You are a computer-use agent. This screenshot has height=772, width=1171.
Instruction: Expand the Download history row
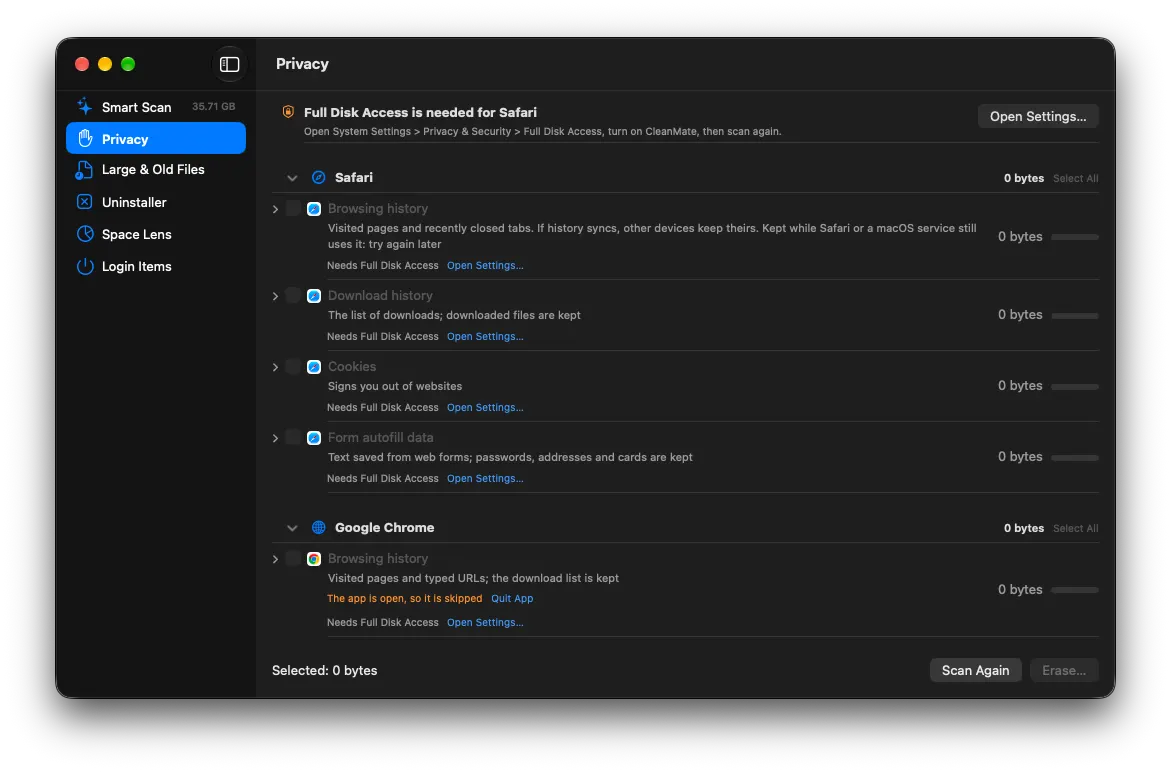(x=276, y=296)
